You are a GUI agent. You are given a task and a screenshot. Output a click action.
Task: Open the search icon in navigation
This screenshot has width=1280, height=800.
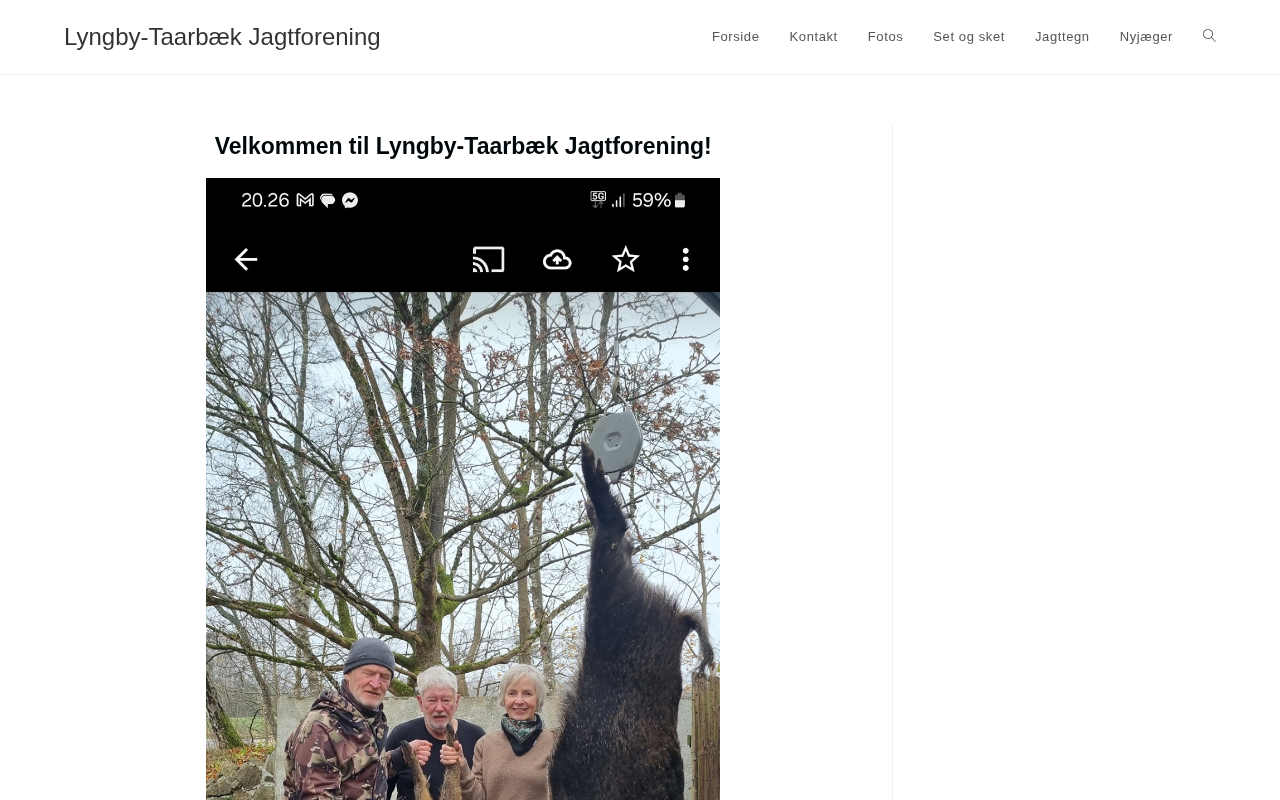click(x=1209, y=36)
